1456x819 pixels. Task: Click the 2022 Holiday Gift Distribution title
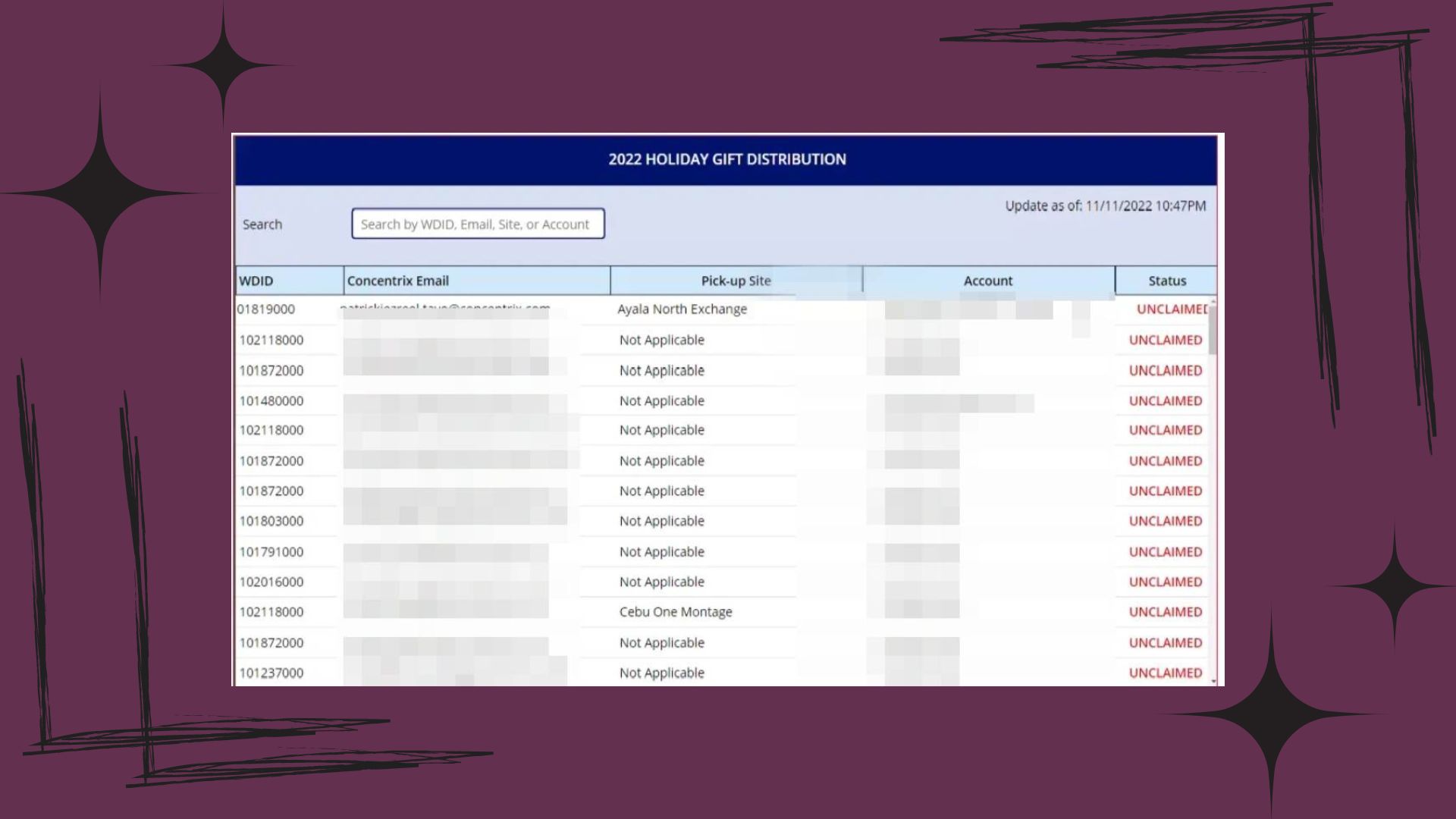pos(726,159)
